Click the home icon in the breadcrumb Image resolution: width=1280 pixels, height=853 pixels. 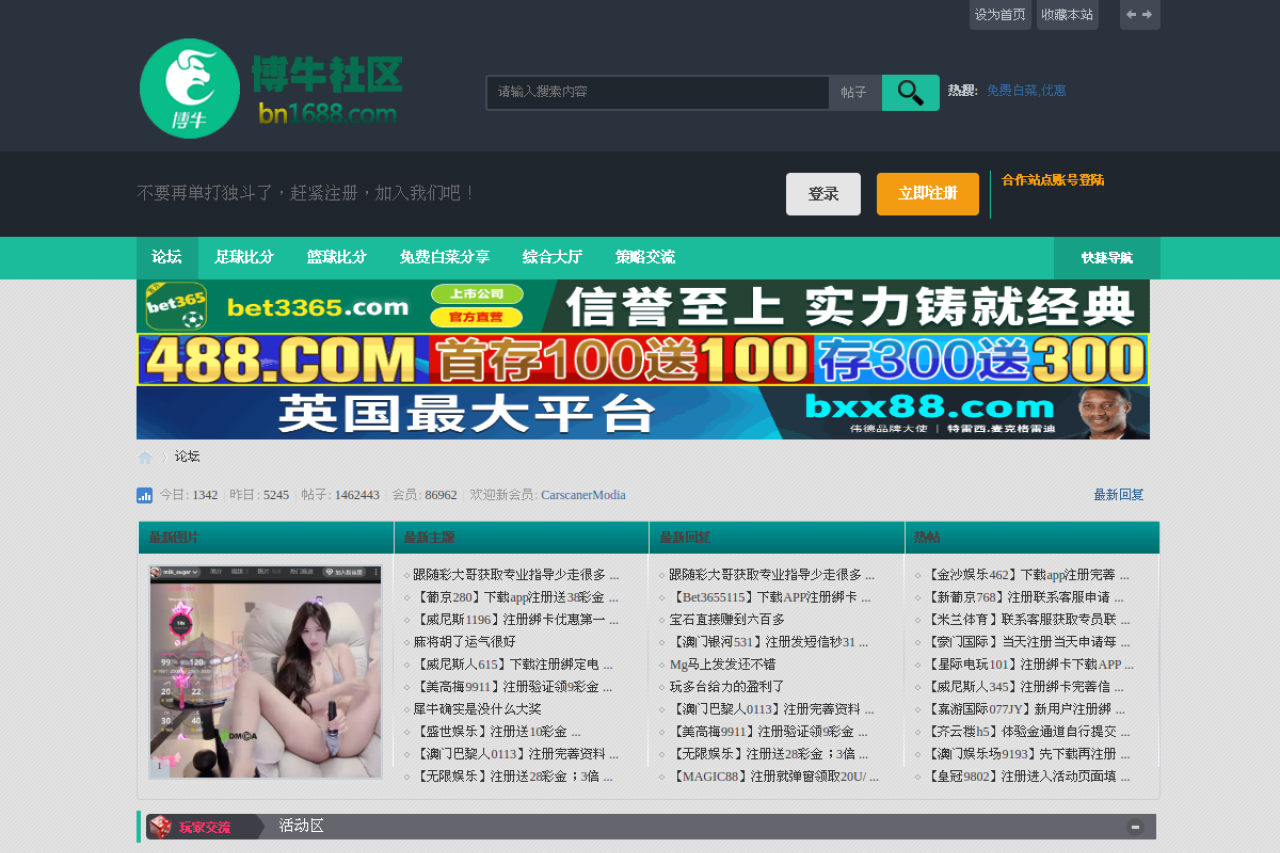pos(145,457)
